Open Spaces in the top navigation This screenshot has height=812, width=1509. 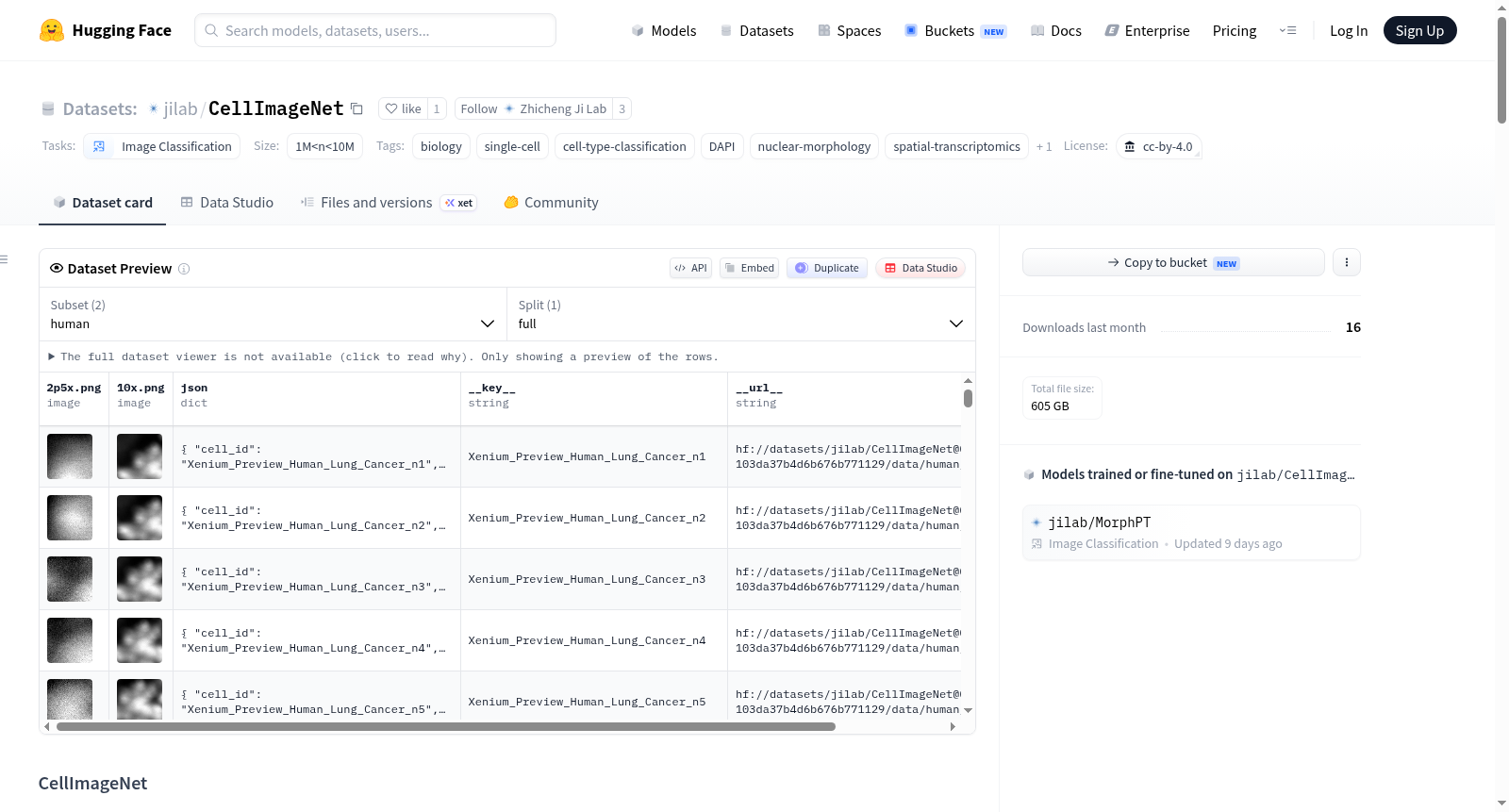pos(850,30)
